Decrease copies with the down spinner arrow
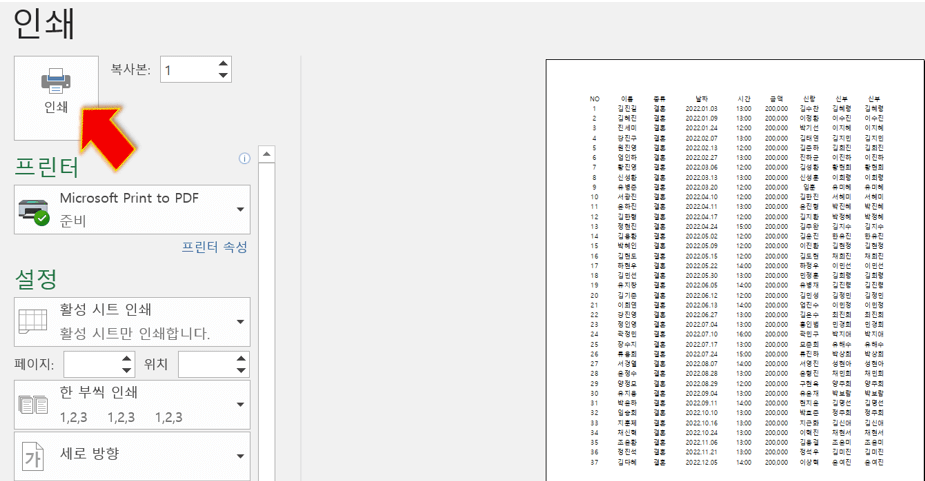The height and width of the screenshot is (481, 925). 223,76
